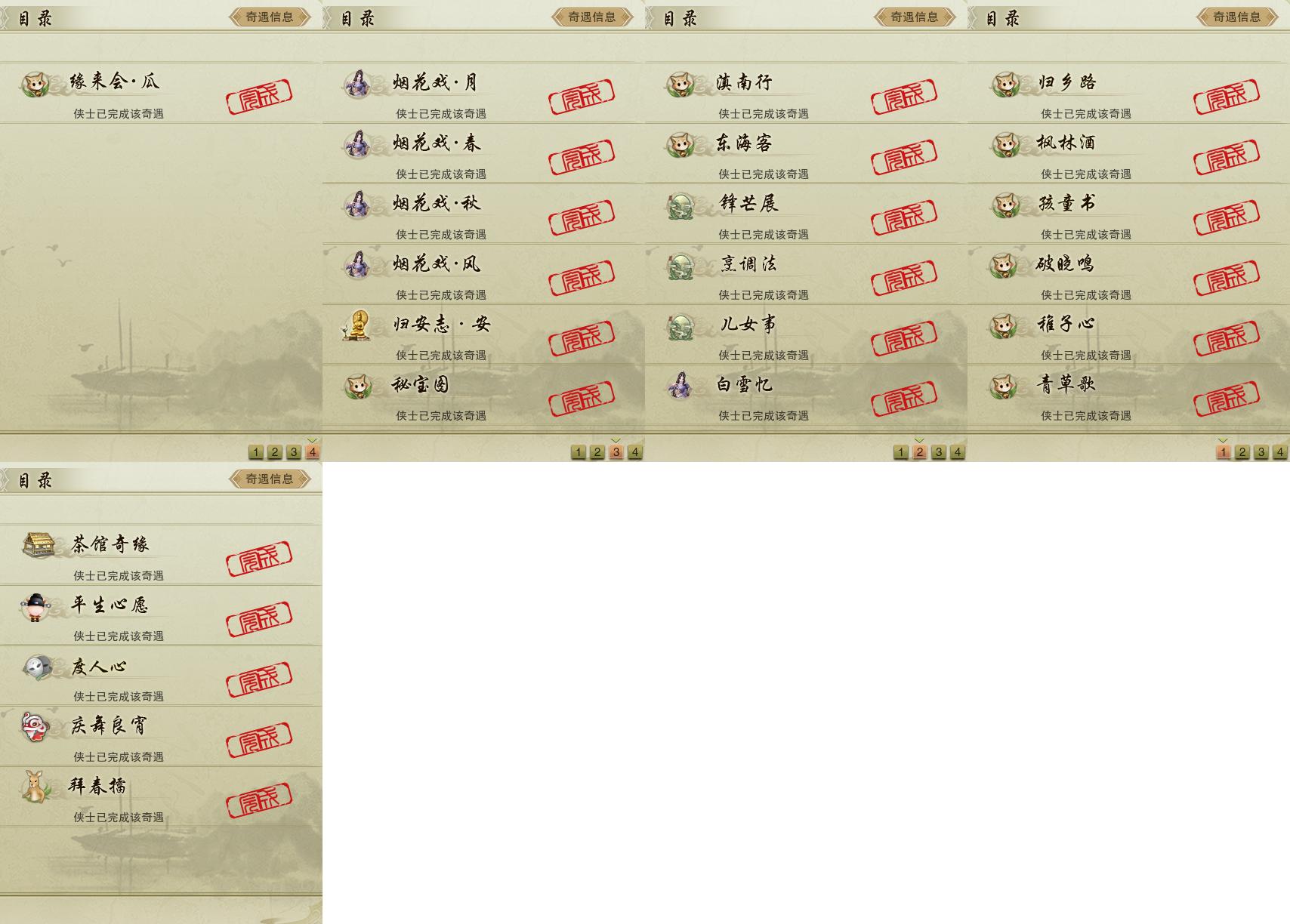This screenshot has height=924, width=1290.
Task: Click the mask icon beside 度人心
Action: pyautogui.click(x=37, y=667)
